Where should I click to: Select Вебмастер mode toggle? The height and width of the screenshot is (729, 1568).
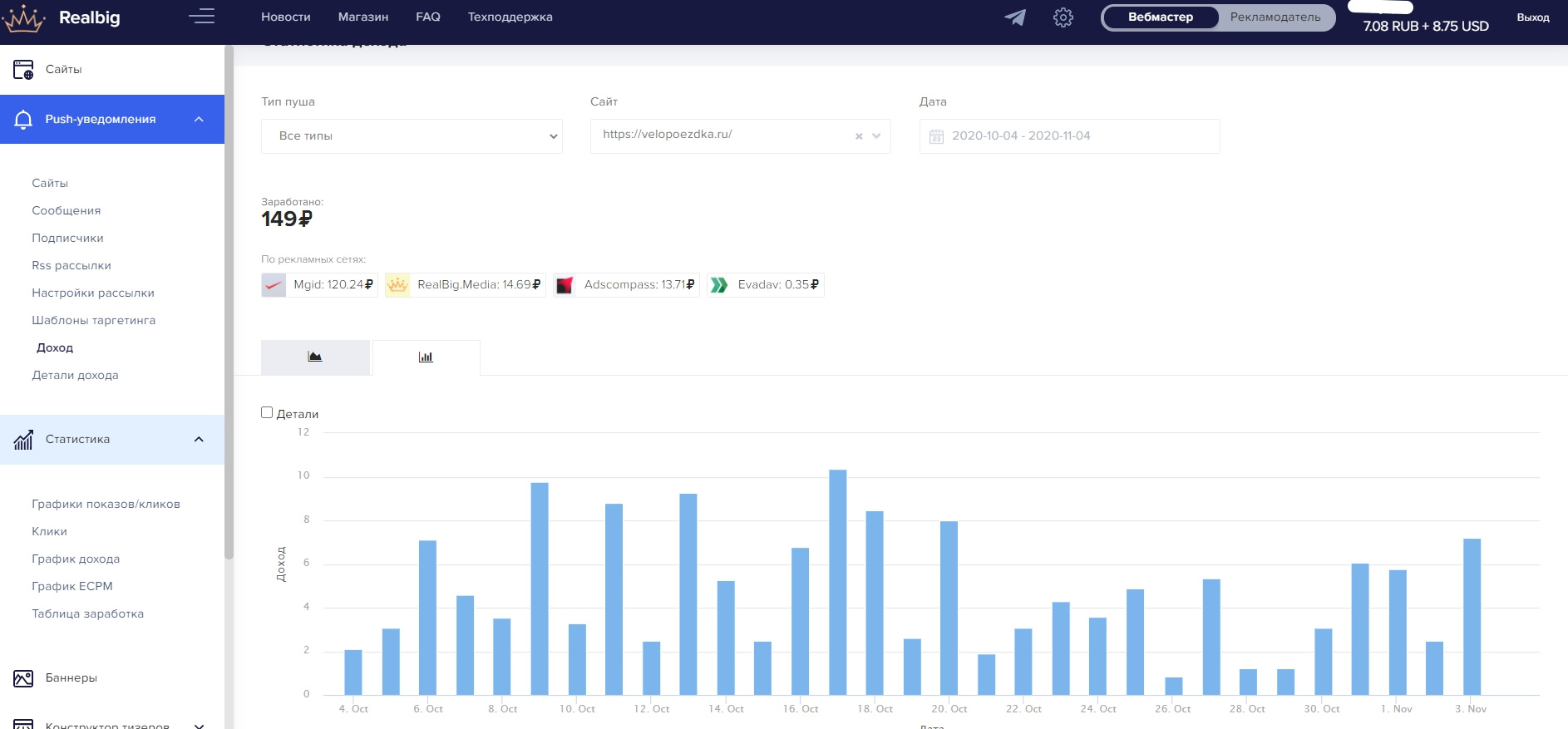1160,17
